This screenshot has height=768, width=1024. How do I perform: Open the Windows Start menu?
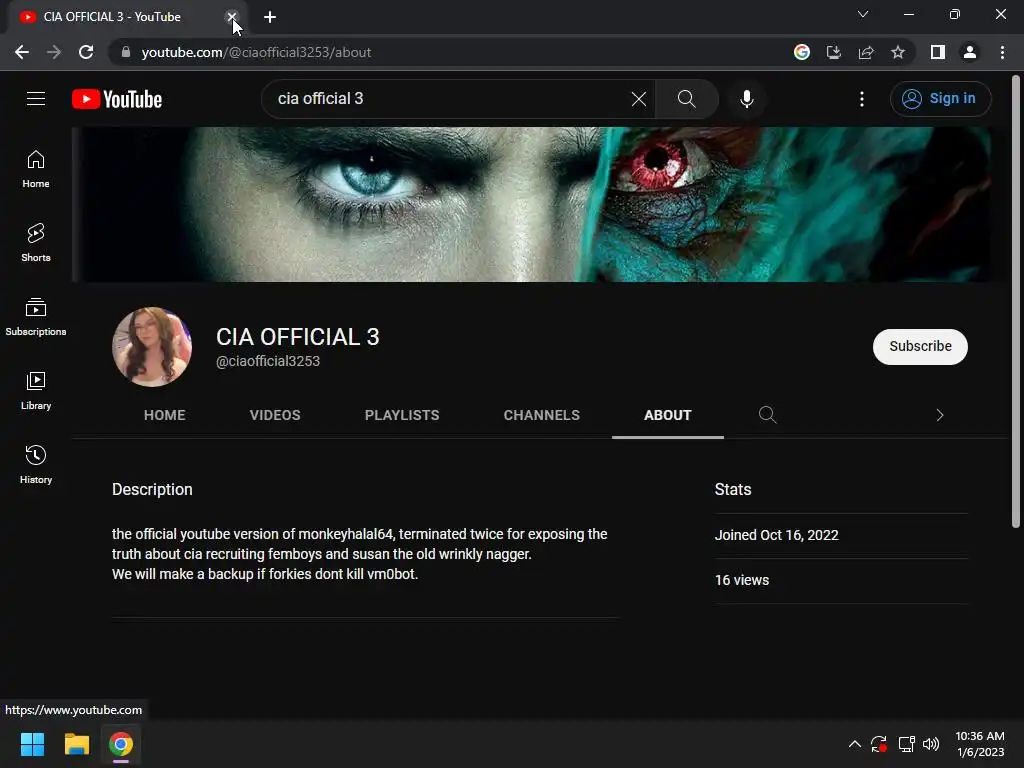point(32,744)
